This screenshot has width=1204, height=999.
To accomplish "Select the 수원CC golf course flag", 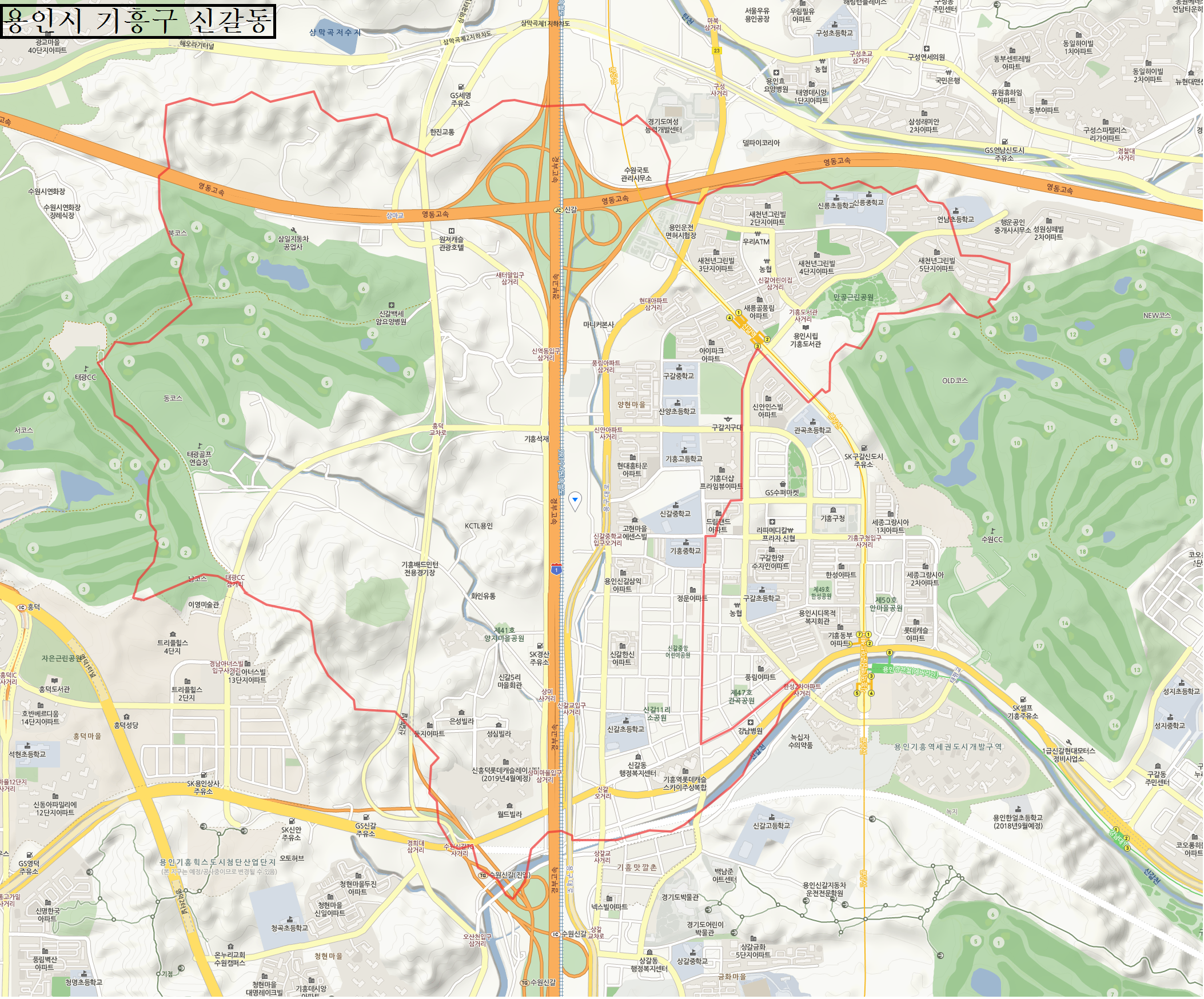I will coord(993,532).
